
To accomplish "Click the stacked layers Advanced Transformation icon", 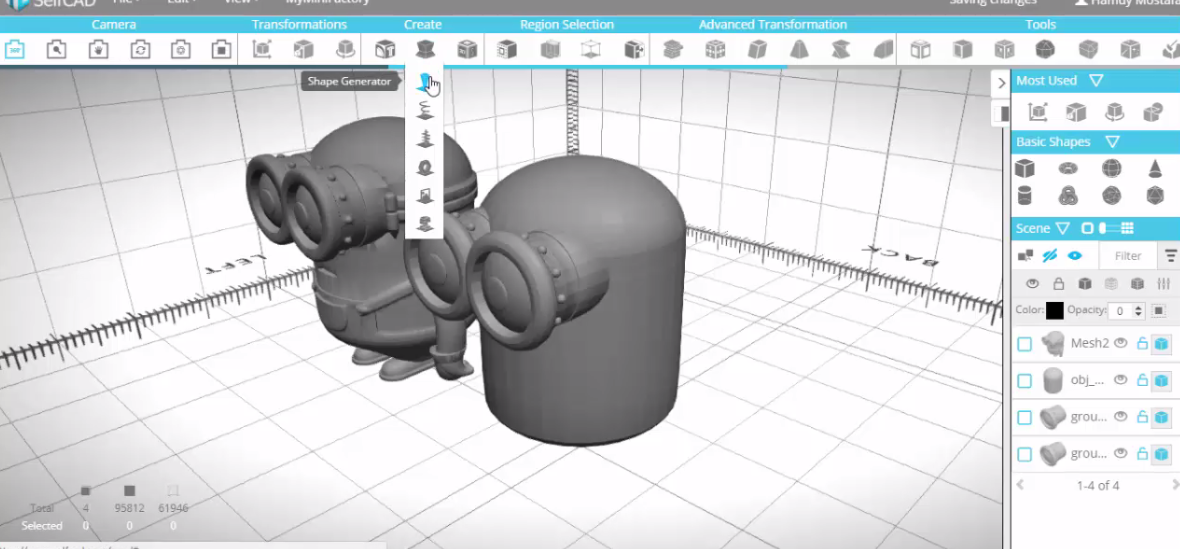I will [673, 50].
